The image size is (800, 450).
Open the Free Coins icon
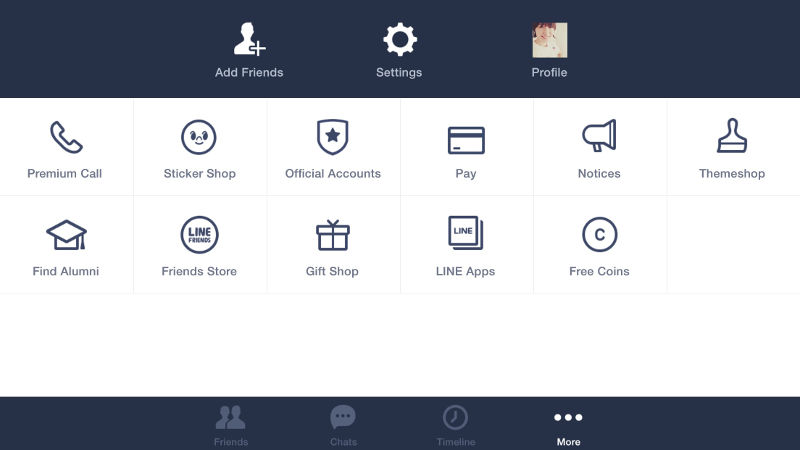pyautogui.click(x=599, y=235)
